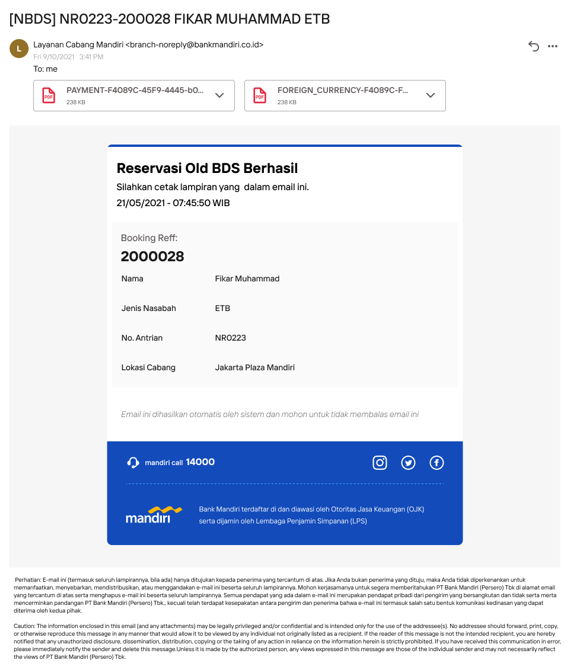Open the more options ellipsis menu
Image resolution: width=574 pixels, height=672 pixels.
[x=553, y=46]
